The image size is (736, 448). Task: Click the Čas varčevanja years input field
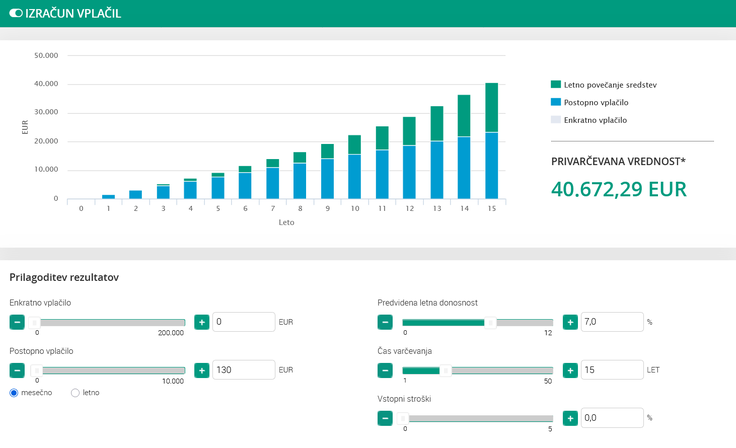(612, 370)
